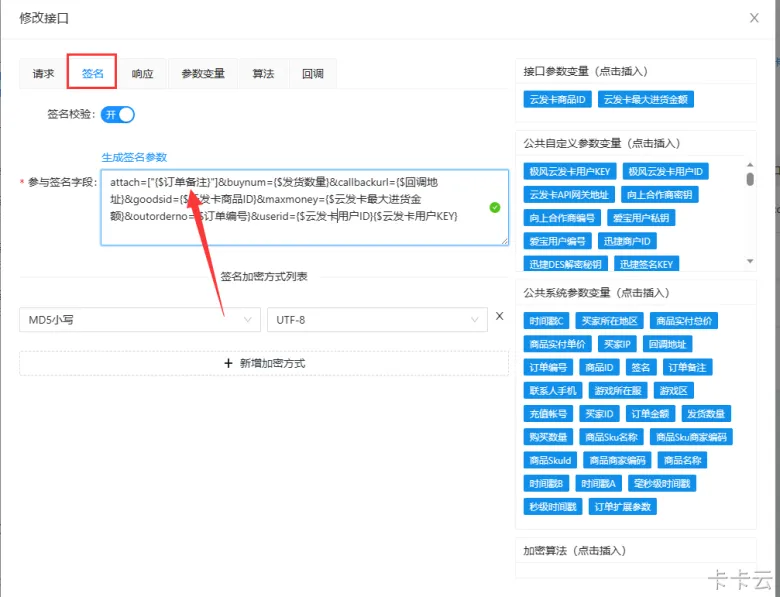Insert the 商品实付总价 variable
This screenshot has width=780, height=597.
click(683, 321)
